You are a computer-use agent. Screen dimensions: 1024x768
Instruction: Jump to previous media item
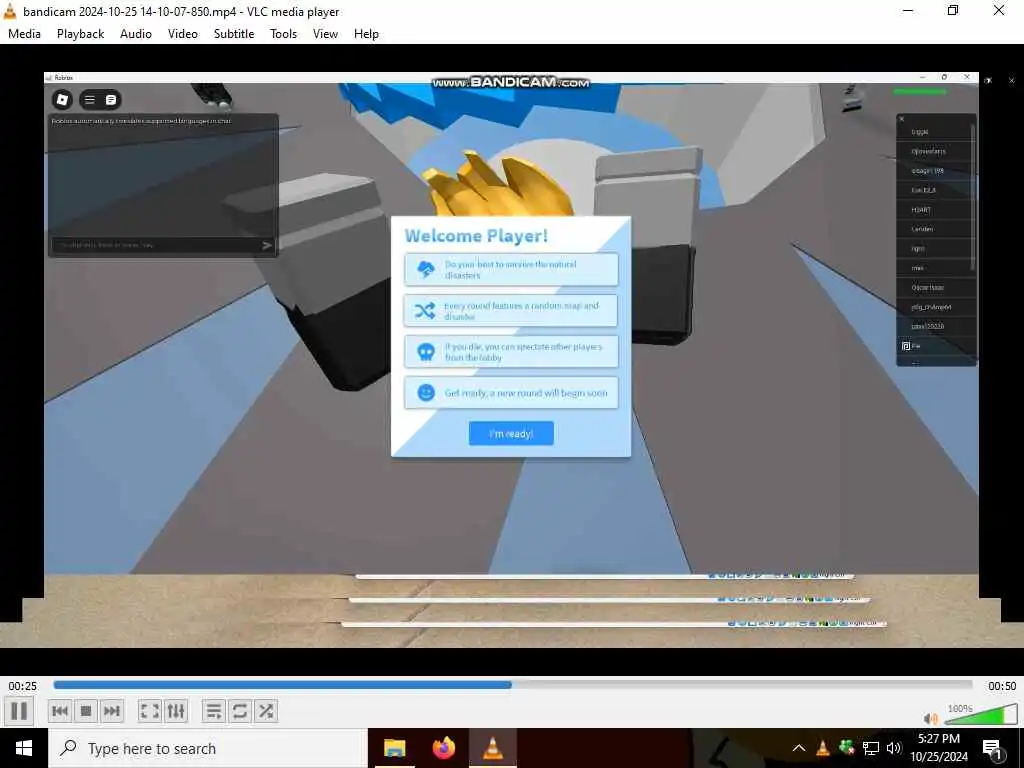point(60,711)
